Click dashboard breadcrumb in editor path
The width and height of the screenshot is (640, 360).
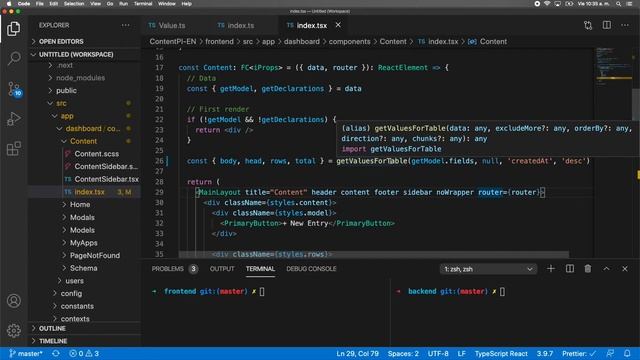pos(302,42)
